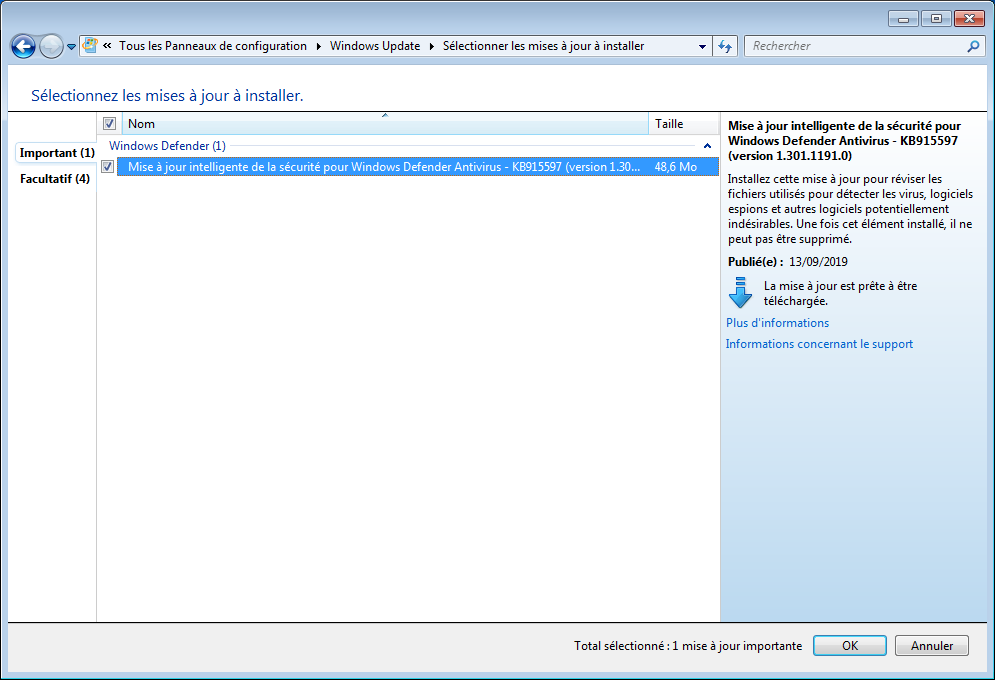Uncheck the KB915597 Defender update checkbox

click(x=108, y=167)
